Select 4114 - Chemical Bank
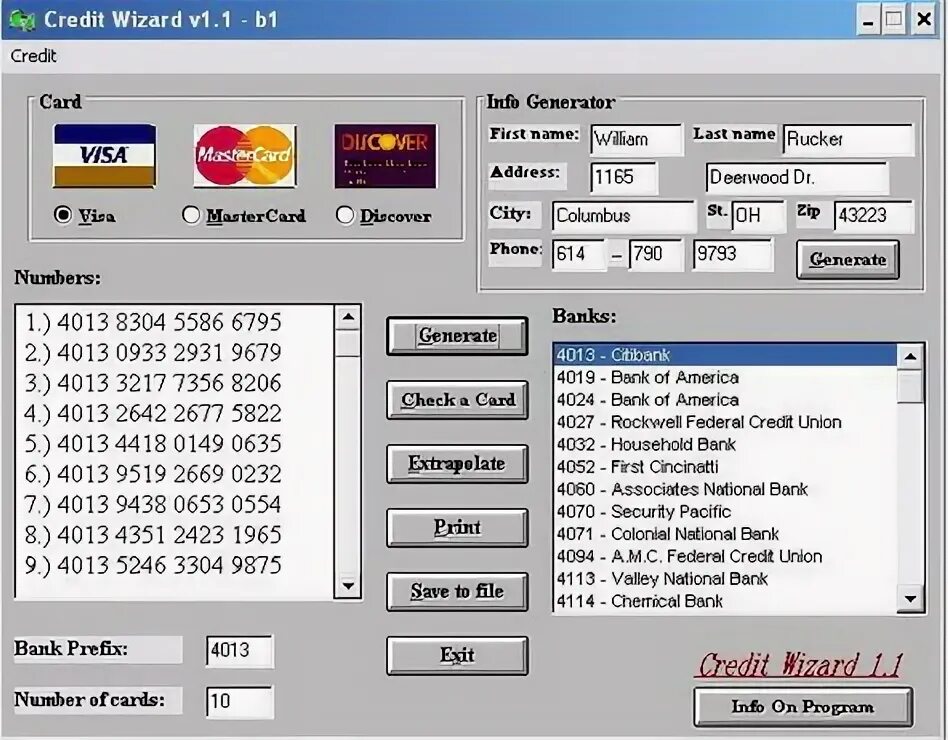 tap(725, 601)
